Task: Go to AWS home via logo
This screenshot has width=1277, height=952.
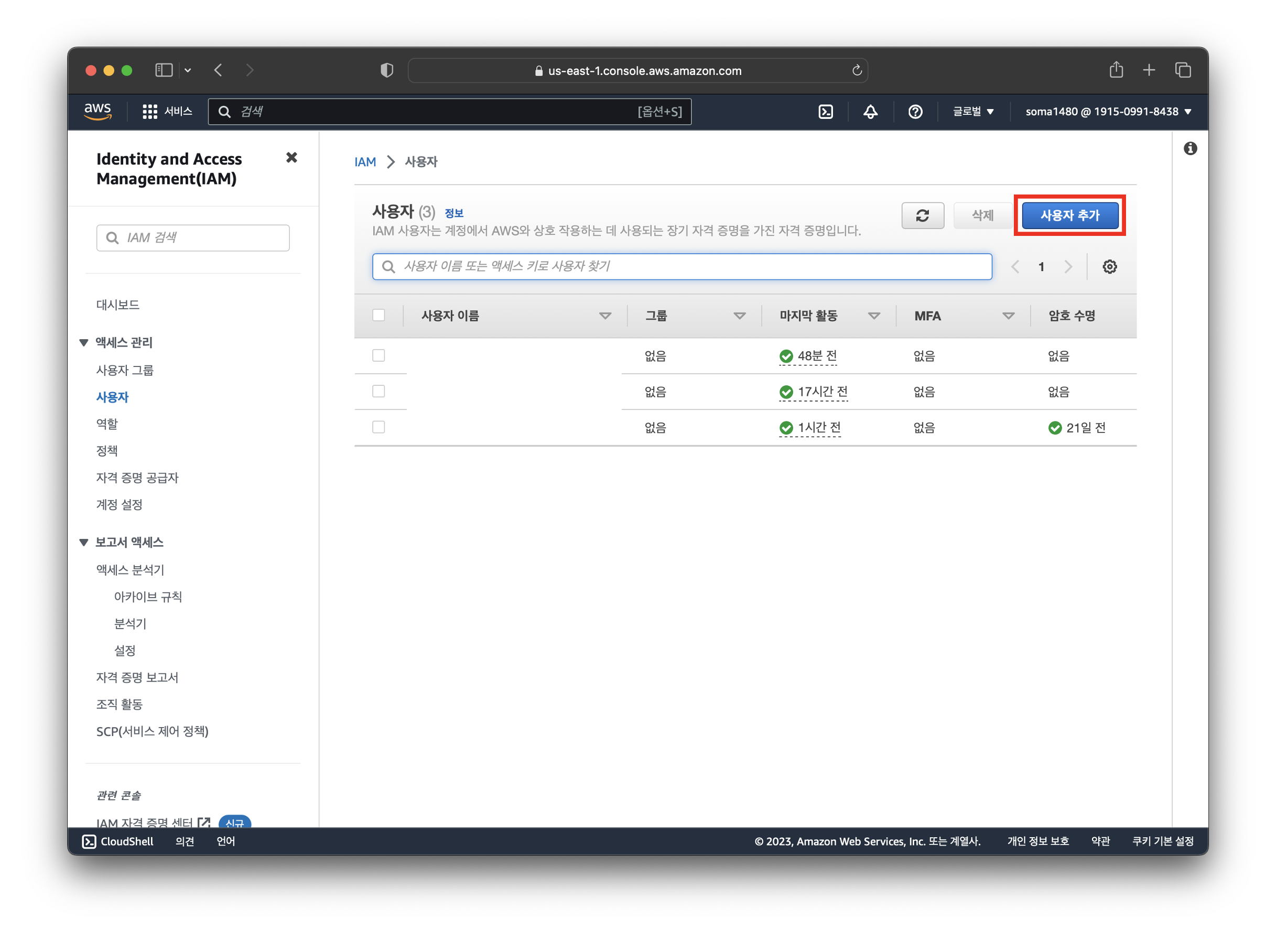Action: tap(98, 111)
